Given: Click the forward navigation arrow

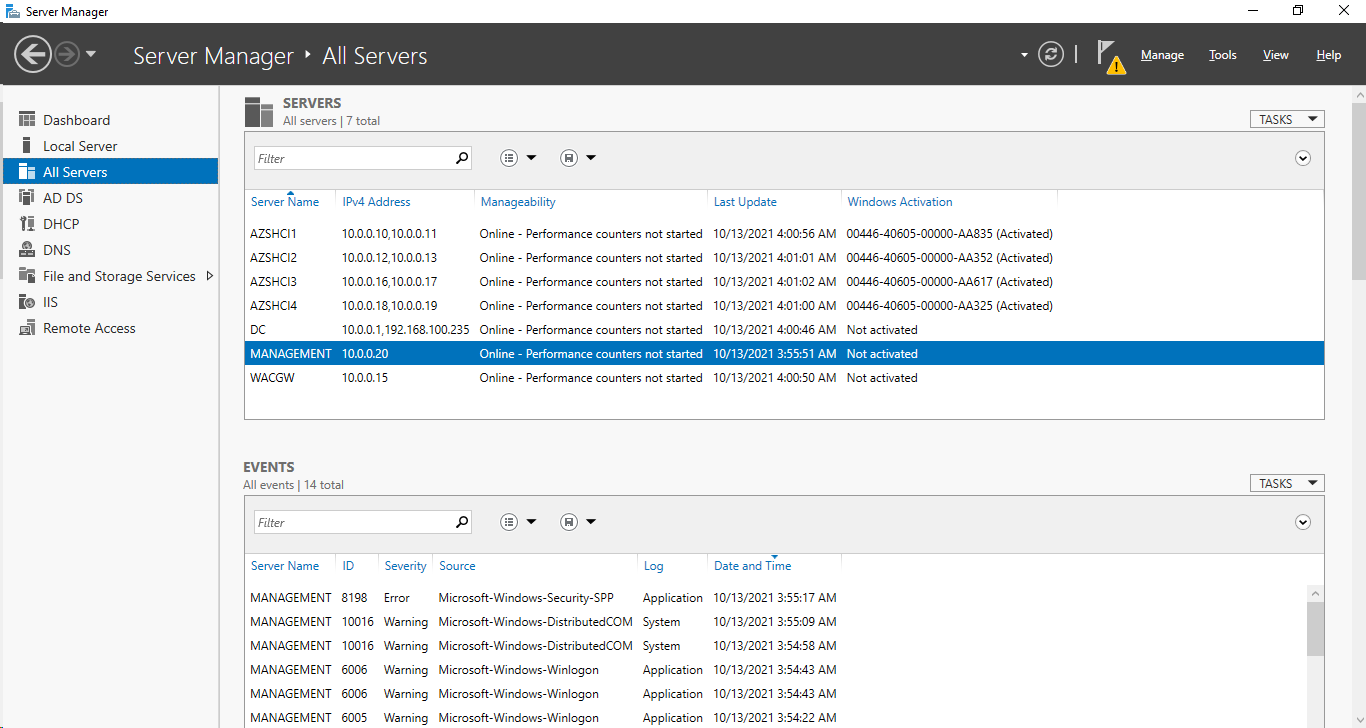Looking at the screenshot, I should [67, 54].
